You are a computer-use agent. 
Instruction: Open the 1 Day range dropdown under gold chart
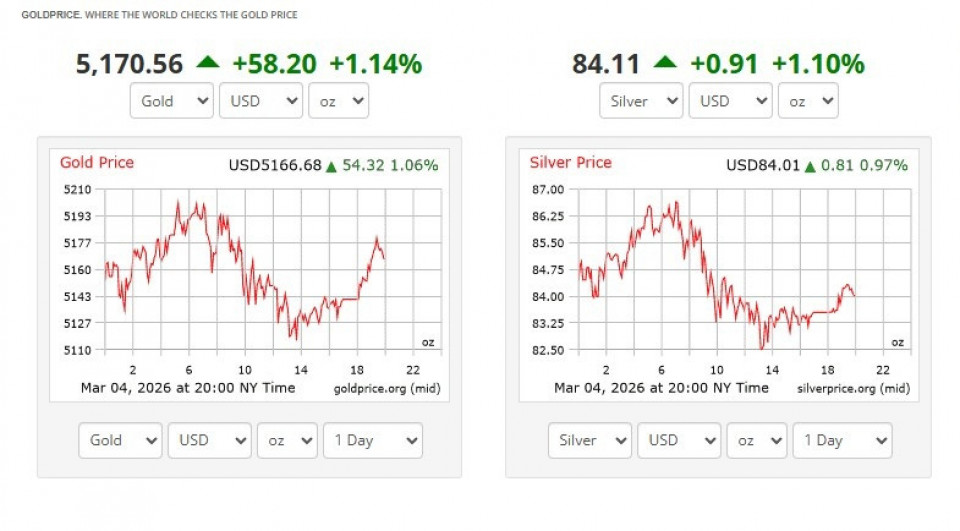tap(372, 440)
